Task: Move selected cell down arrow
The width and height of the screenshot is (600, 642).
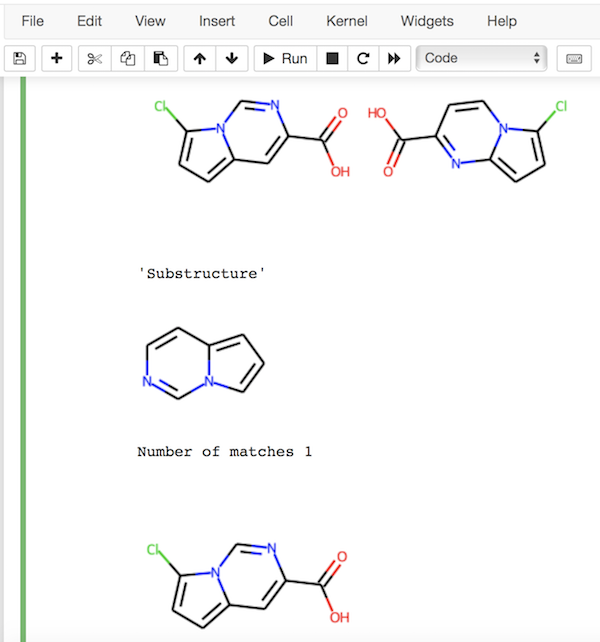Action: (232, 59)
